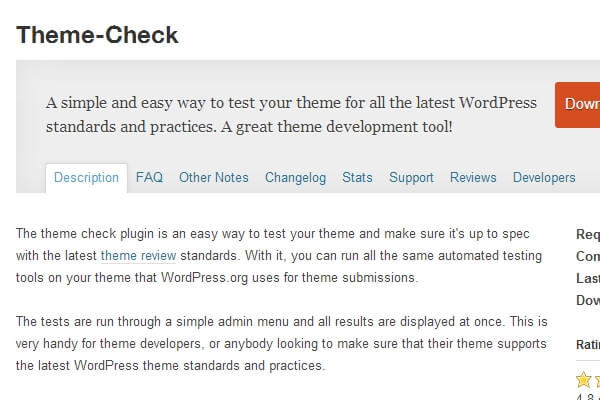The height and width of the screenshot is (400, 600).
Task: Click the plugin tagline in the gray banner
Action: point(291,115)
